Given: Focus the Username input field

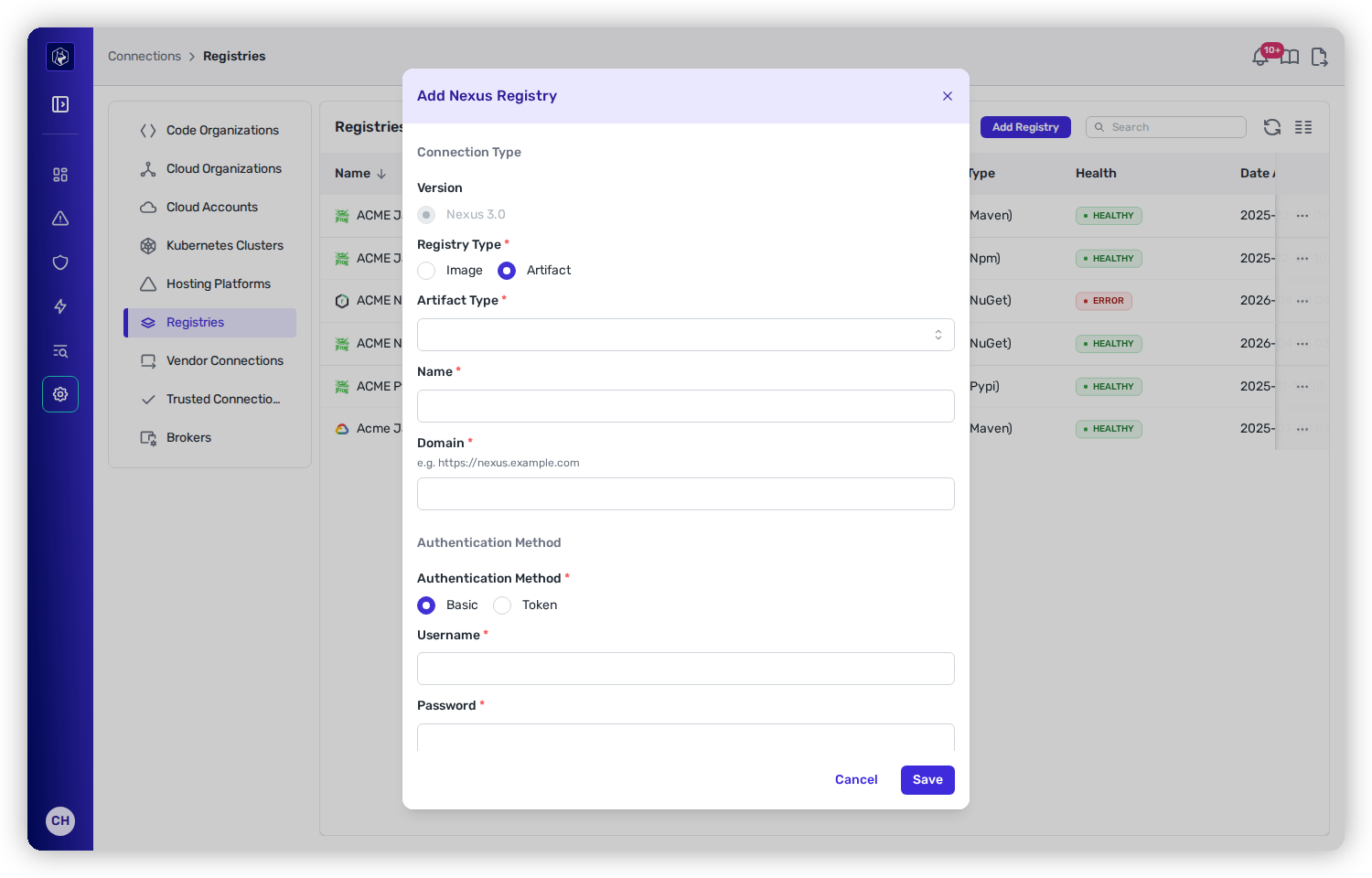Looking at the screenshot, I should 686,669.
